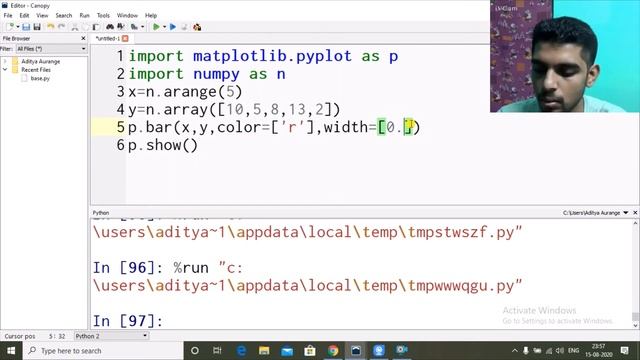Undo using the yellow arrow icon
This screenshot has height=360, width=640.
tap(51, 27)
